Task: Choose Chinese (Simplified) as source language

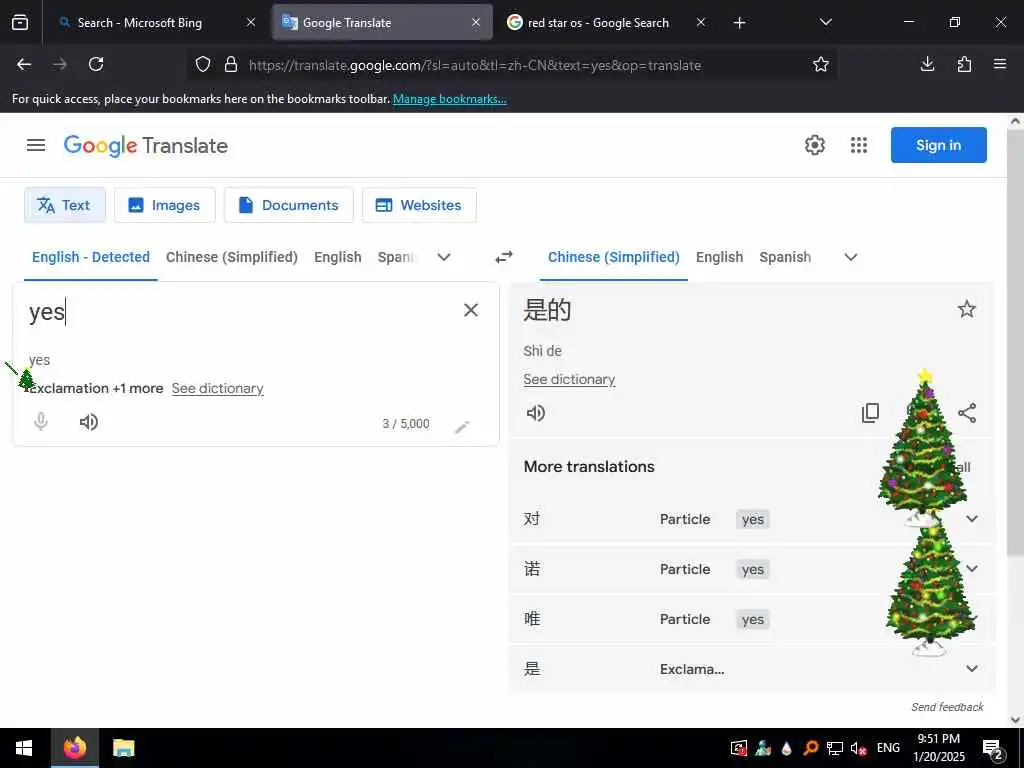Action: point(232,257)
